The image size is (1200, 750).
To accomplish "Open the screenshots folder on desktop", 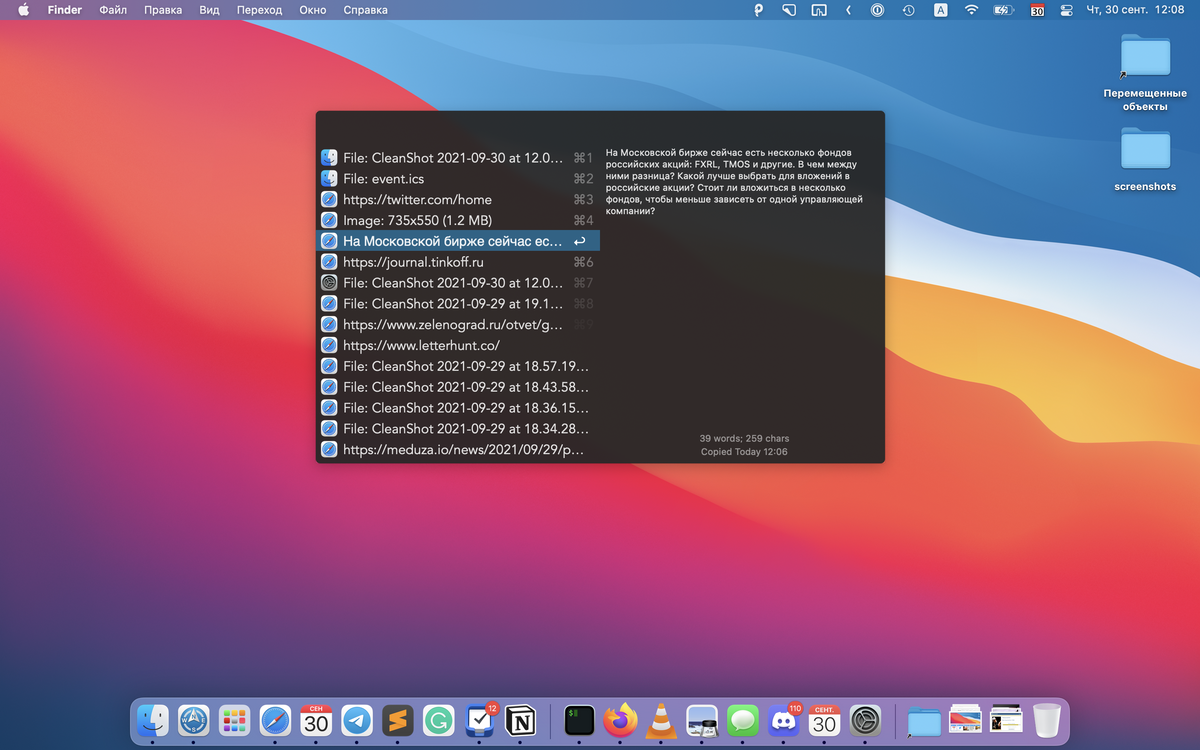I will [1145, 151].
